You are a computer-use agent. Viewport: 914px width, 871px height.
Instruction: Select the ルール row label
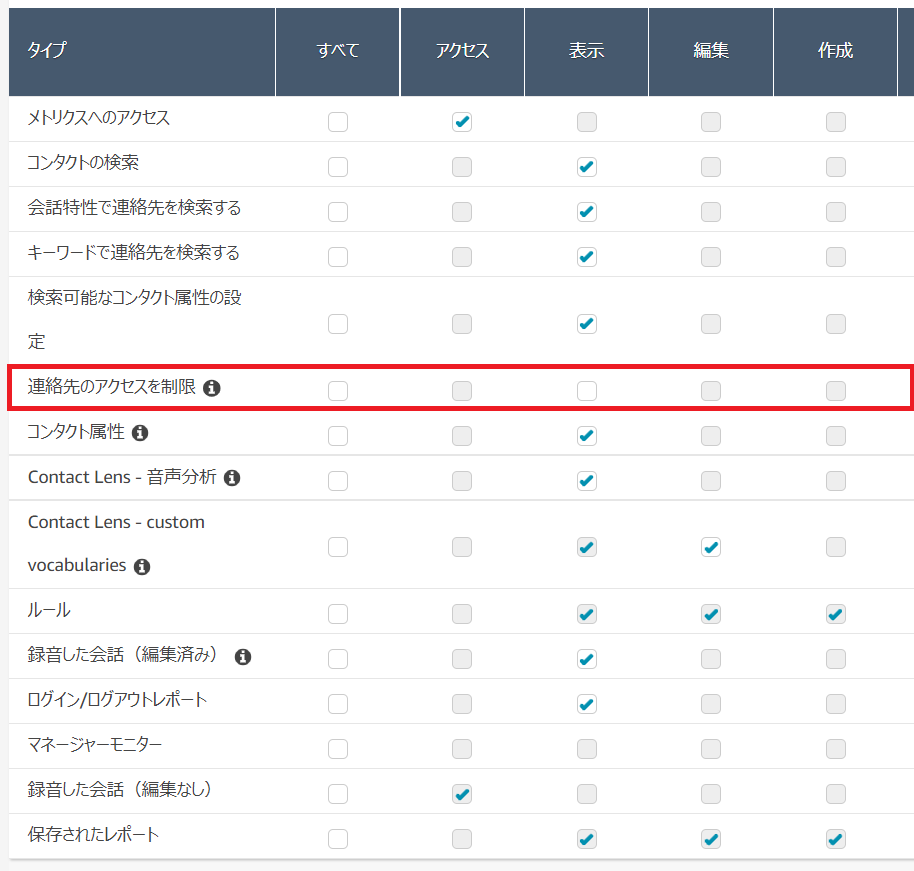(49, 610)
